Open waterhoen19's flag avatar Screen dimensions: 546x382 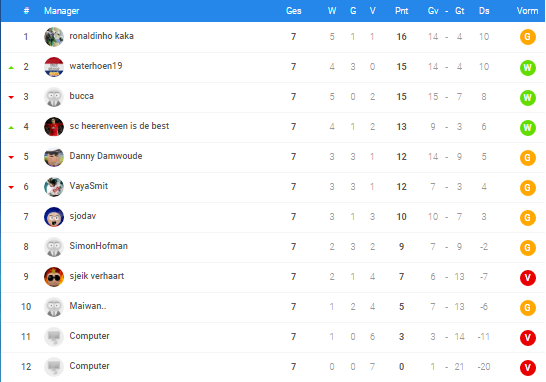coord(54,67)
